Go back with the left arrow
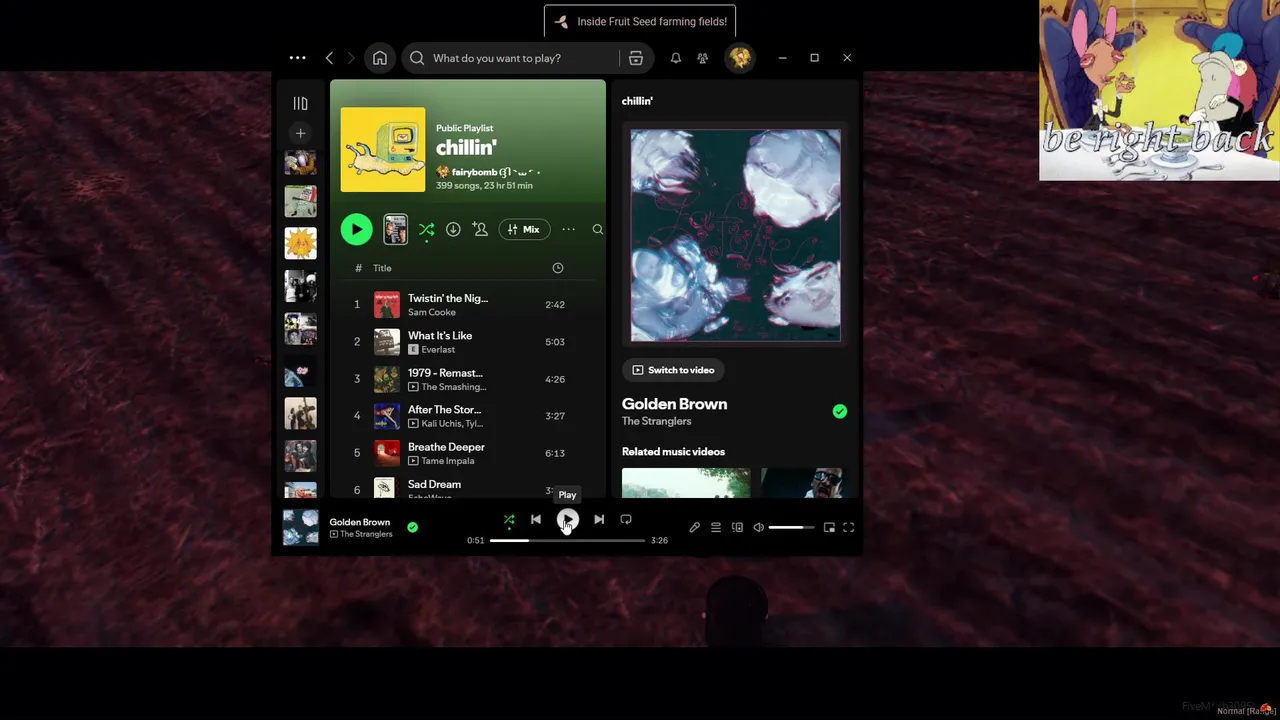Screen dimensions: 1280x720 [x=329, y=58]
